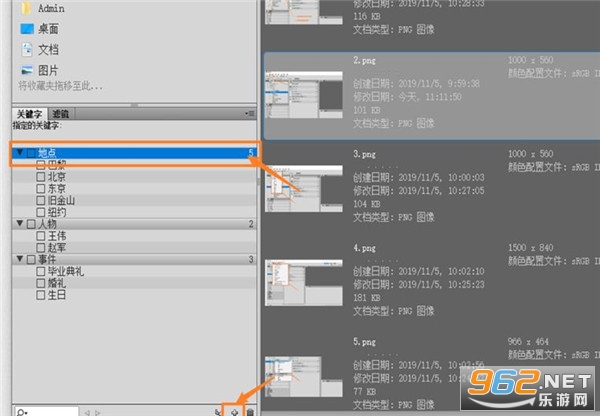Check the 地点 group checkbox
The width and height of the screenshot is (600, 416).
31,153
